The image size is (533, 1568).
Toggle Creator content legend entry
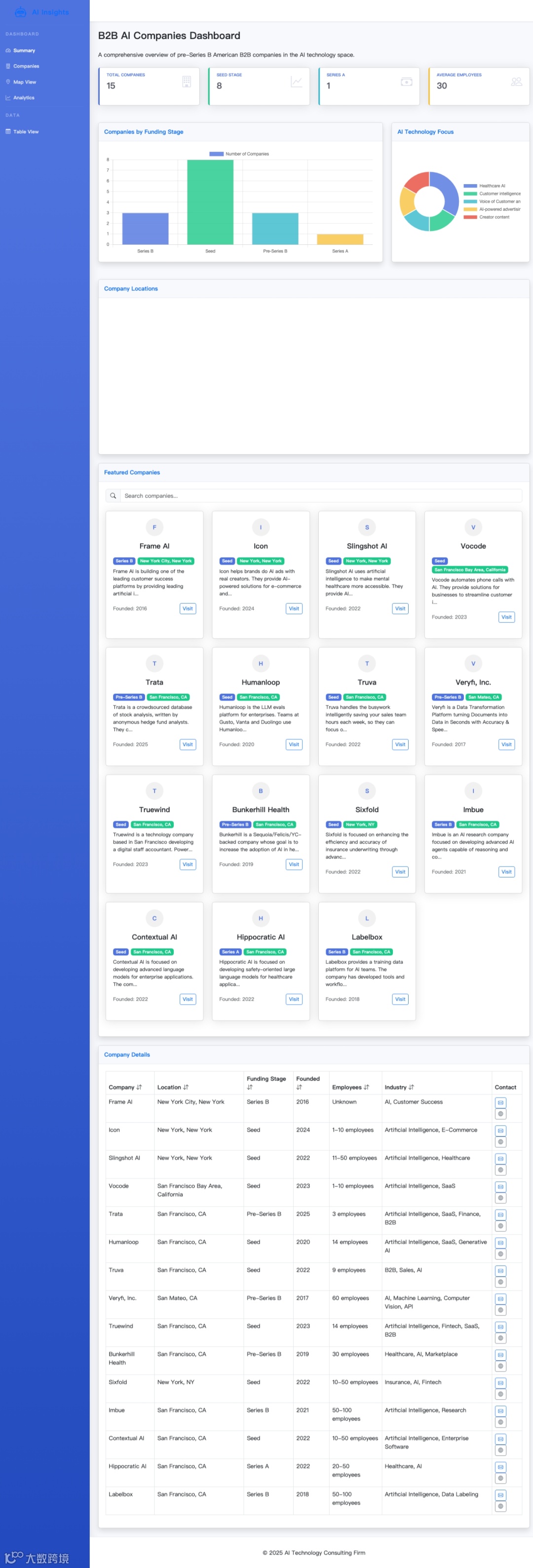(486, 217)
